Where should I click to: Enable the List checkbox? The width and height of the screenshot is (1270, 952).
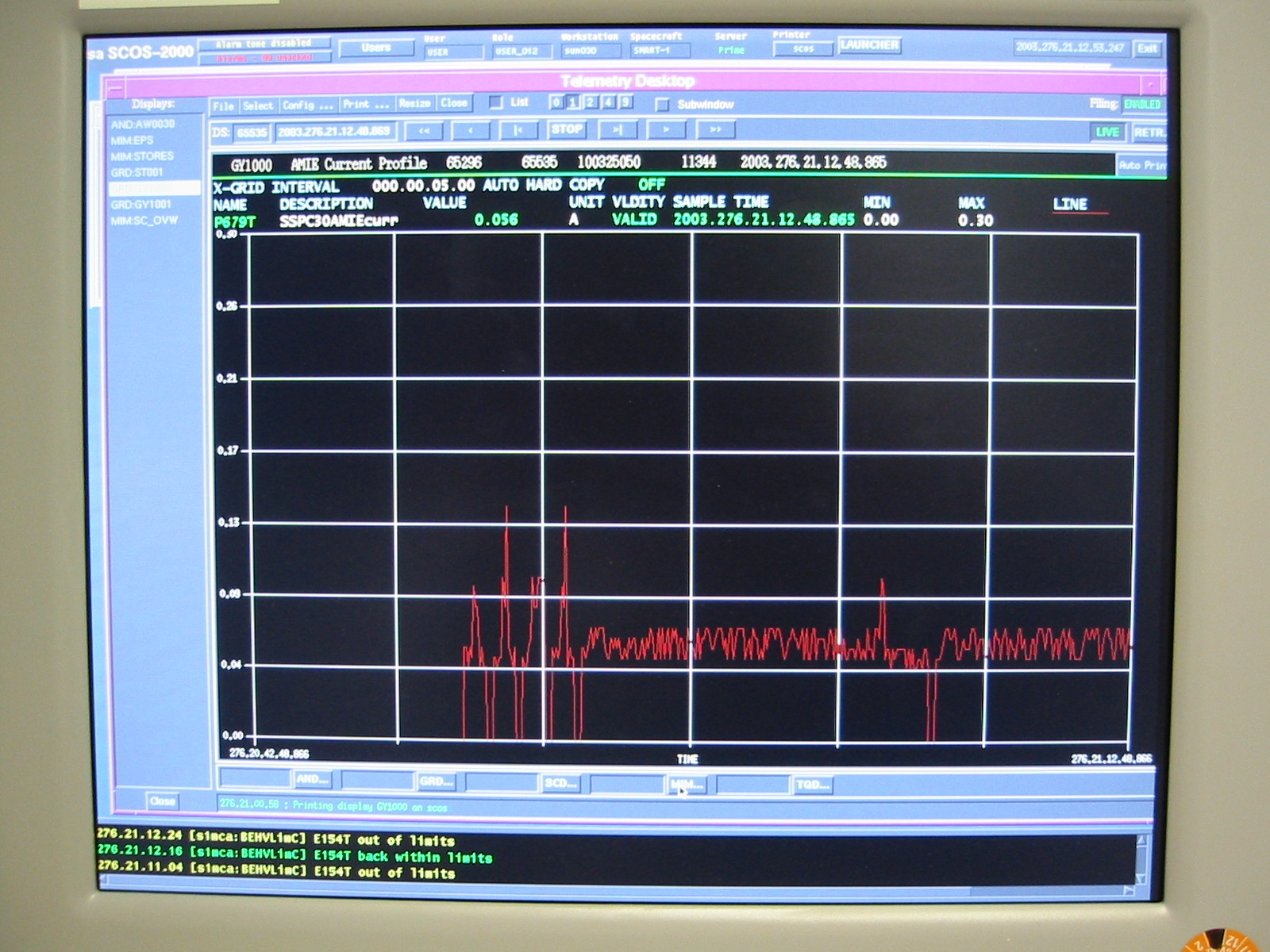tap(497, 102)
